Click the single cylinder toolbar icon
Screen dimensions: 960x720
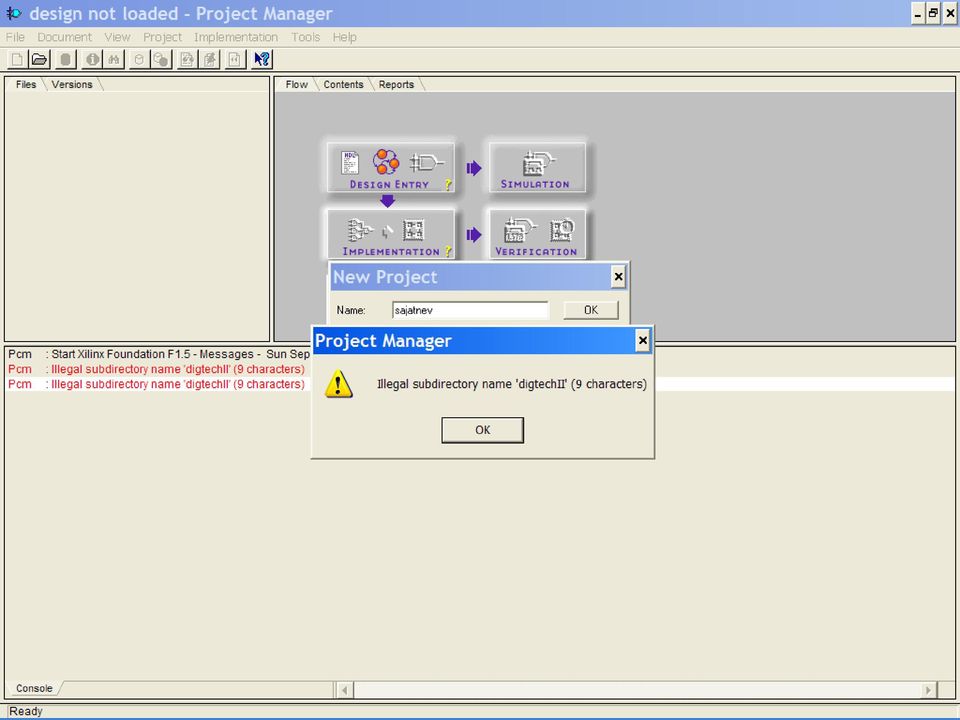pyautogui.click(x=139, y=59)
